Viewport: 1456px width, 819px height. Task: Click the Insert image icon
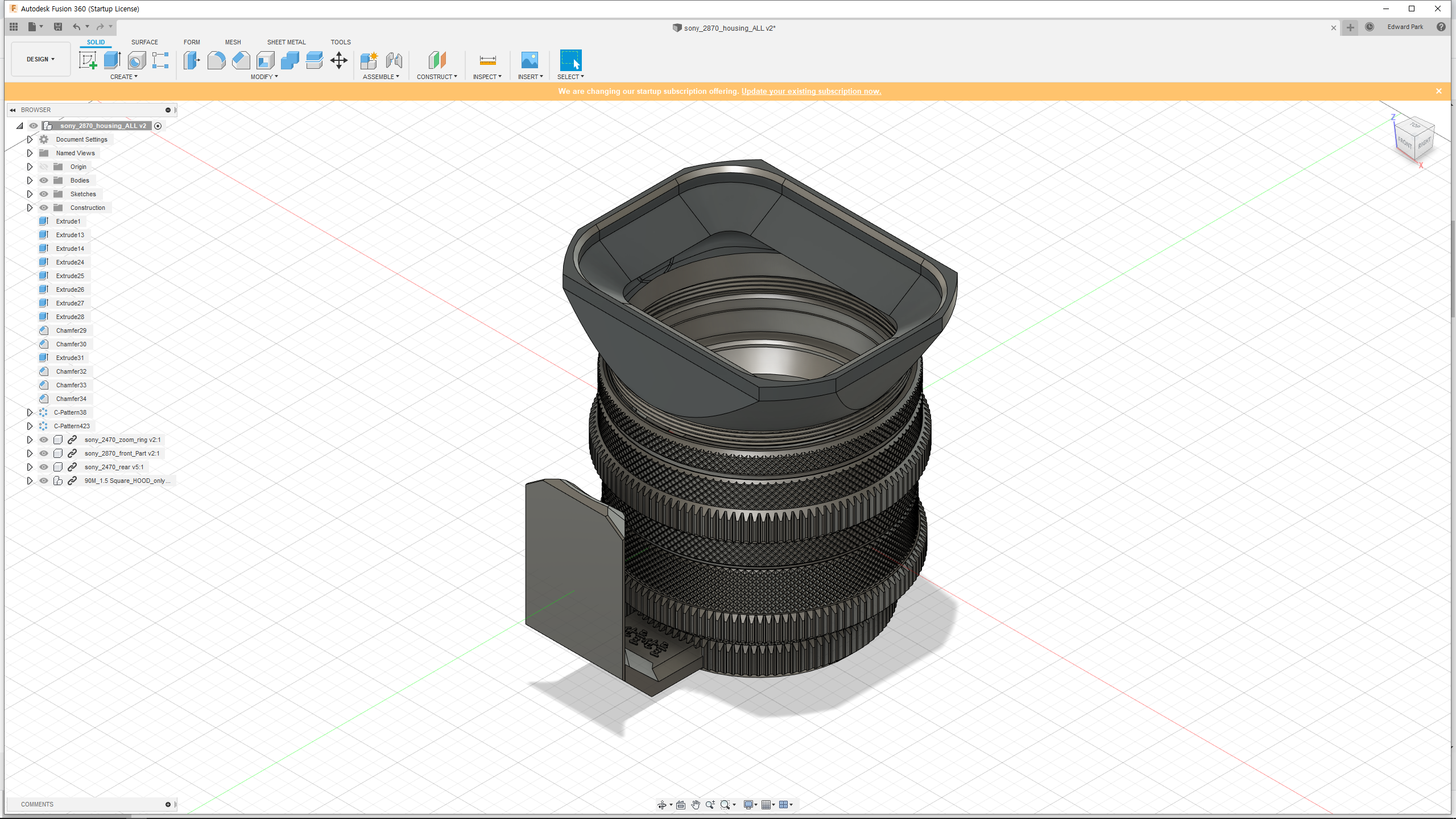(x=529, y=60)
